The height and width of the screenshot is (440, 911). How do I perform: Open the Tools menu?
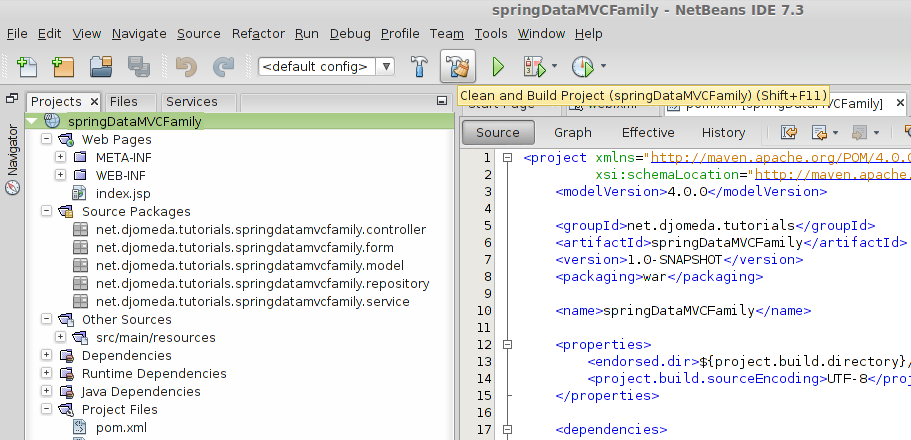pyautogui.click(x=491, y=34)
